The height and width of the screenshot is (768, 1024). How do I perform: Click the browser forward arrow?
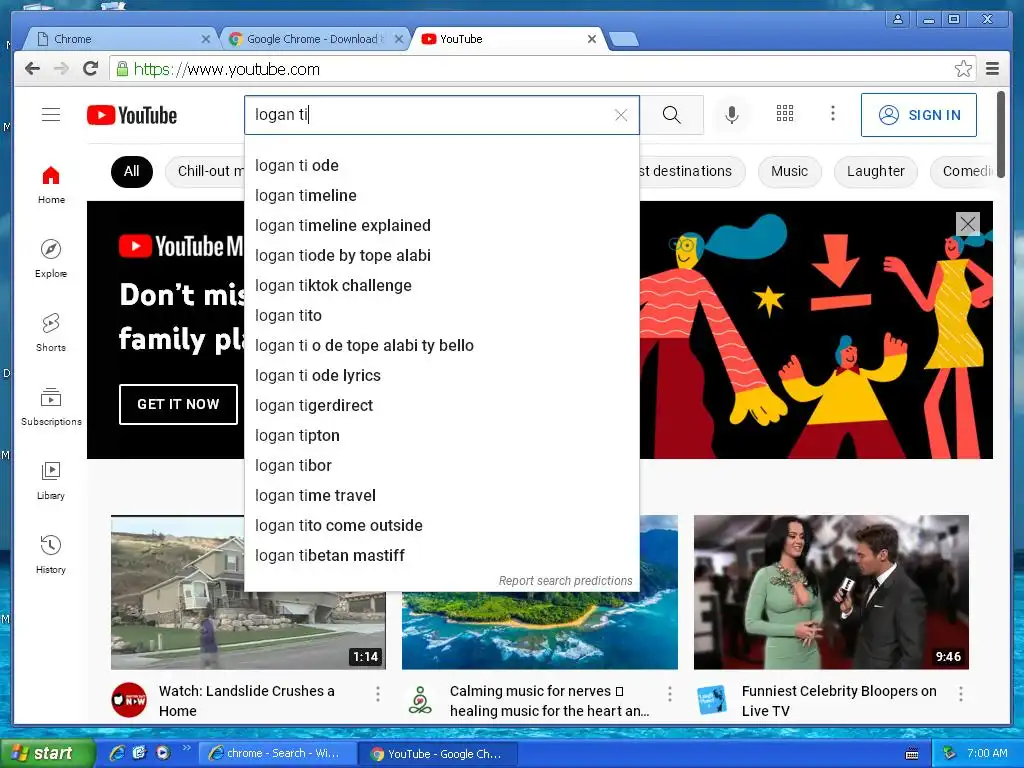(61, 69)
